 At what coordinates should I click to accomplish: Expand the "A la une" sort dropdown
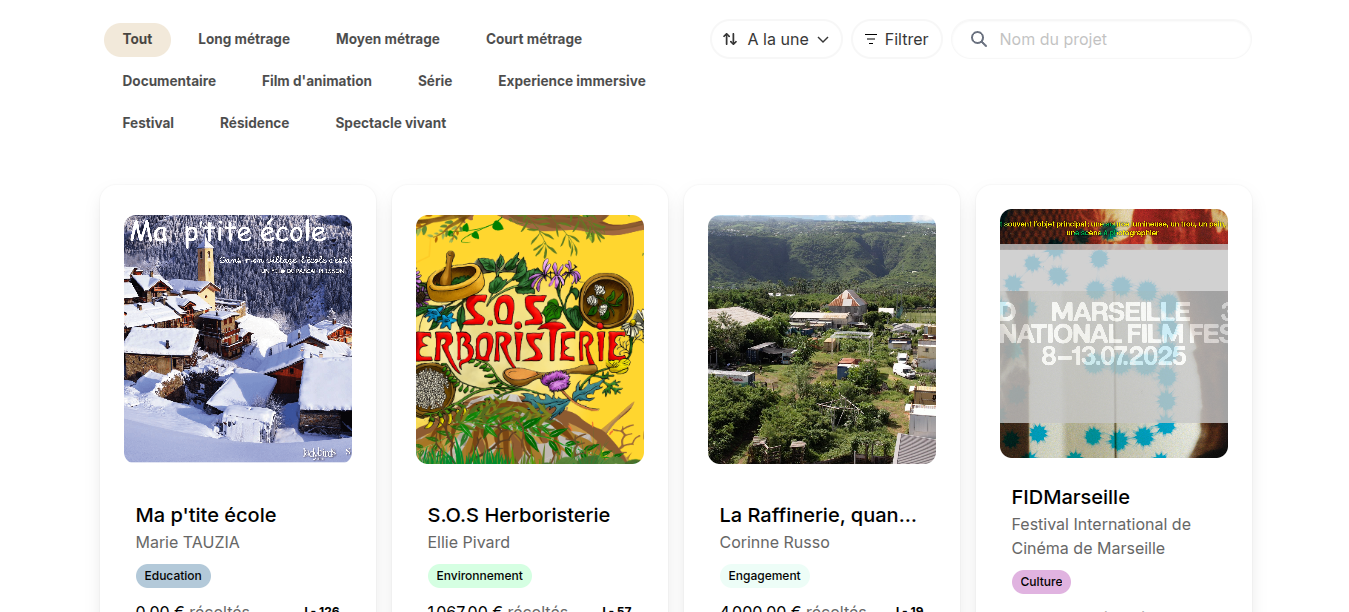coord(777,40)
